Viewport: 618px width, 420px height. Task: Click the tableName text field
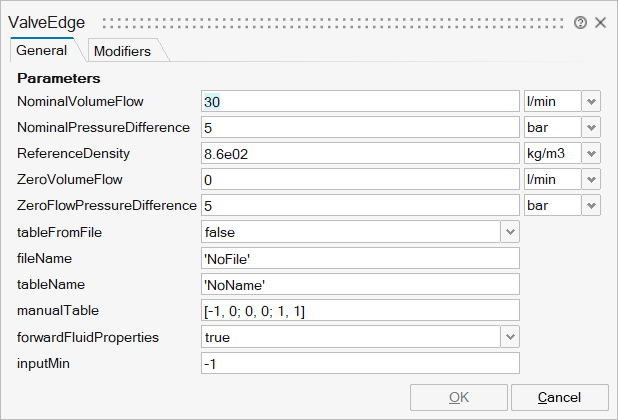(x=360, y=284)
